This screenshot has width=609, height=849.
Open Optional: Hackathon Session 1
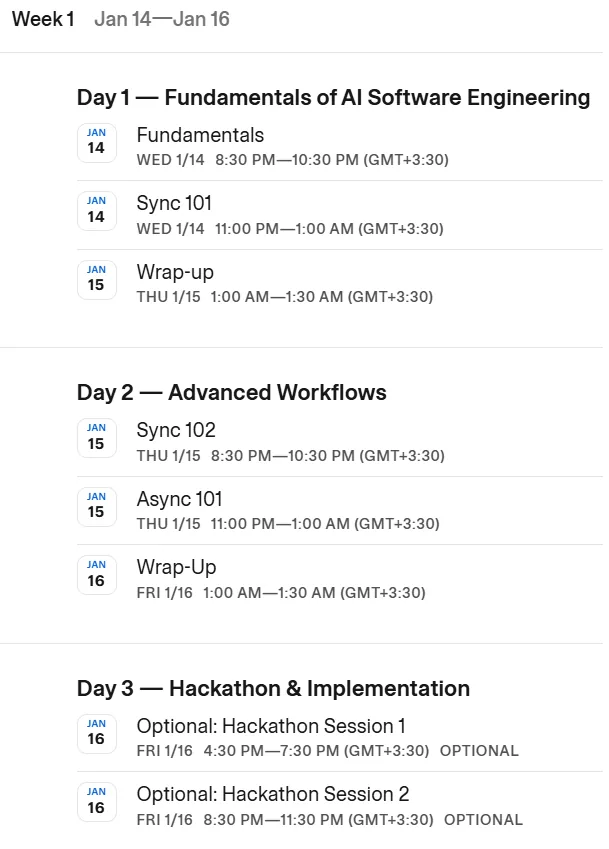point(271,726)
